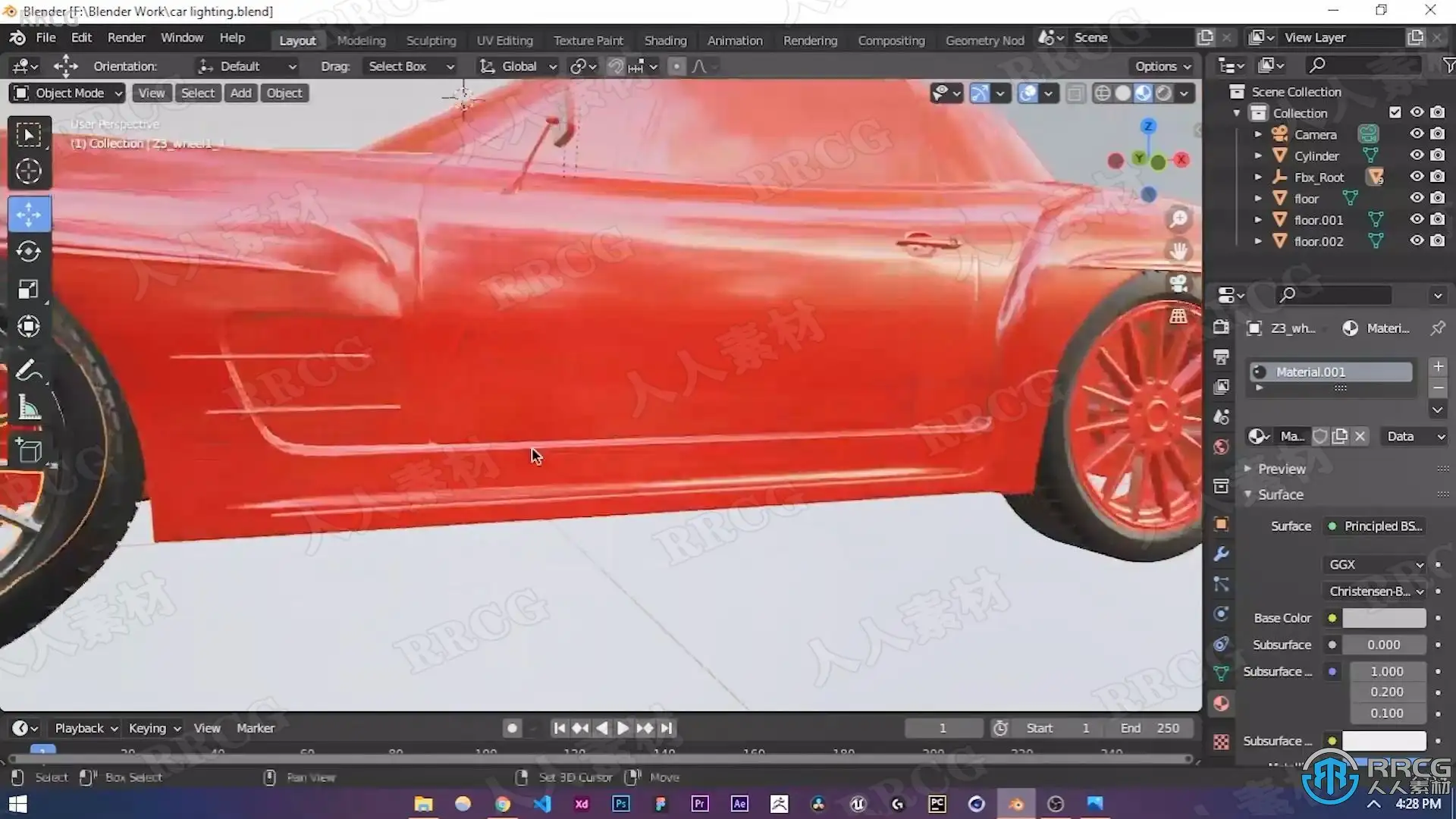Open the GGX distribution dropdown
The width and height of the screenshot is (1456, 819).
coord(1375,564)
